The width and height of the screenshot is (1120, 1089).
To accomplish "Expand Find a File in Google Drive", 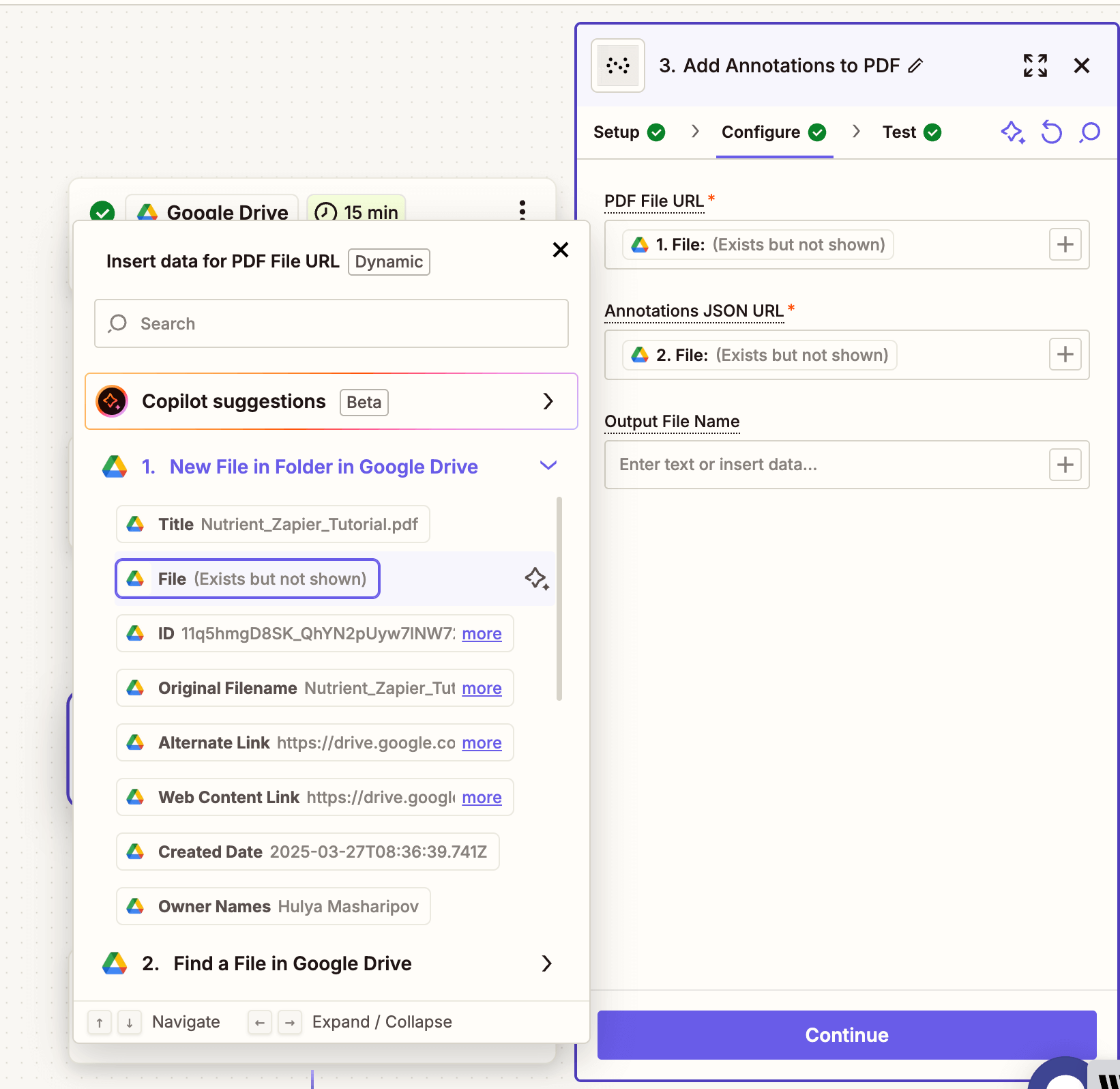I will pyautogui.click(x=546, y=963).
